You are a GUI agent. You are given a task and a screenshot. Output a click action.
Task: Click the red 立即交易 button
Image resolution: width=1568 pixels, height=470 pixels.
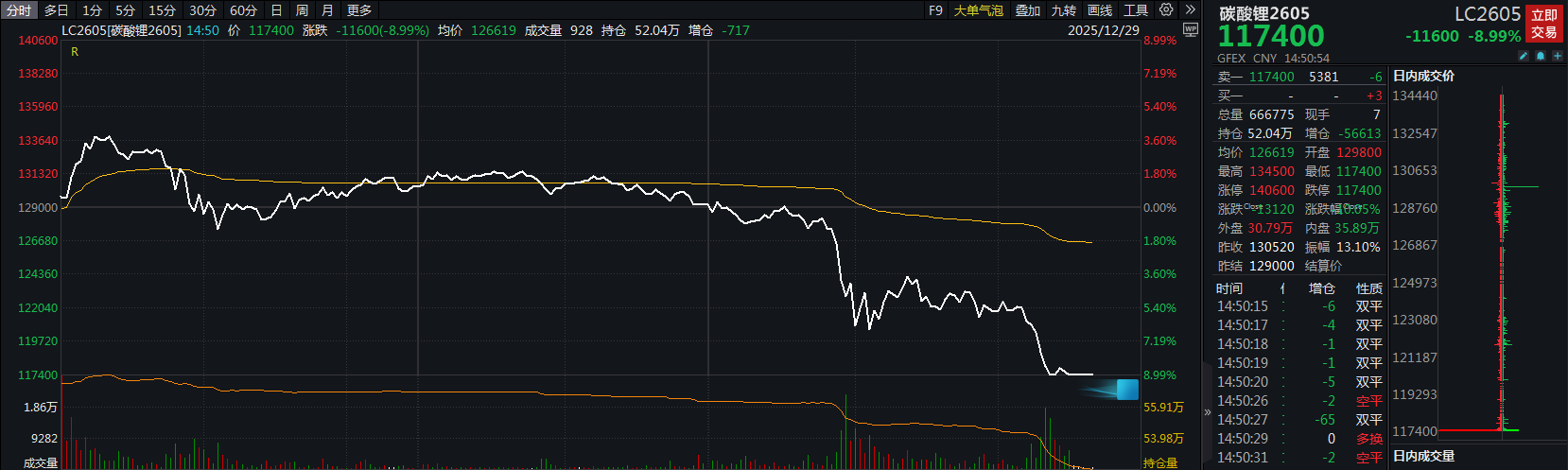1544,24
